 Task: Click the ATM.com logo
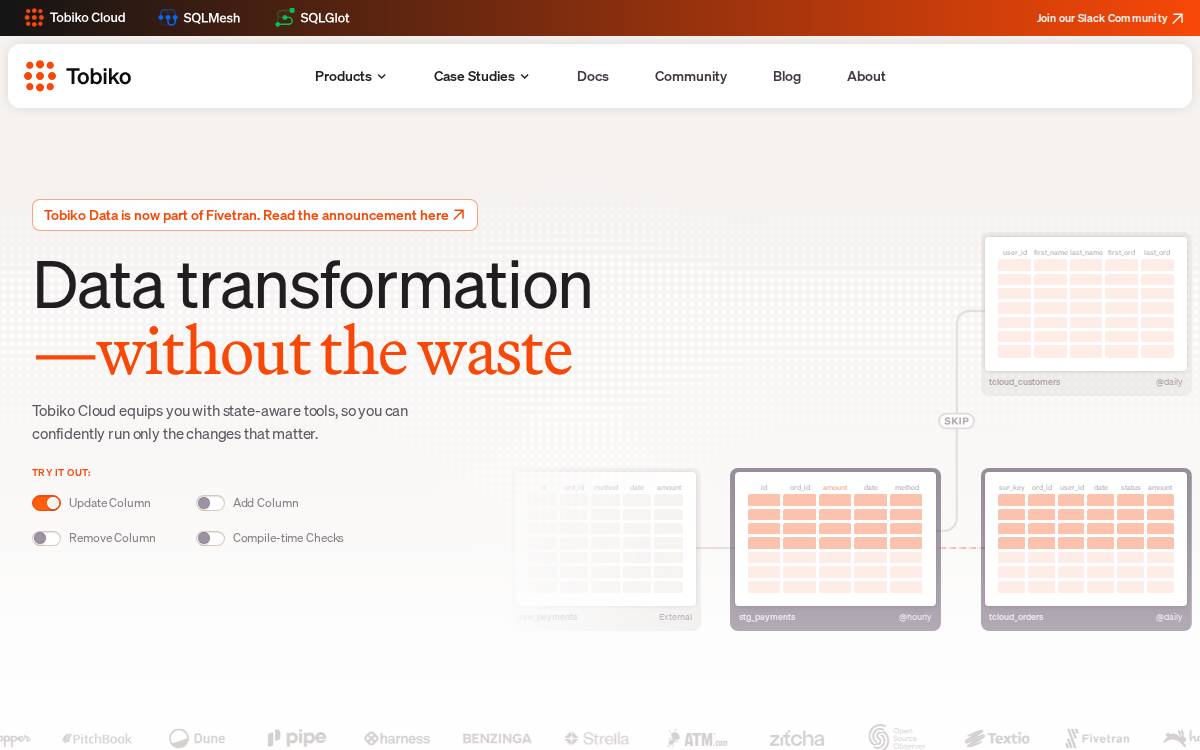698,739
